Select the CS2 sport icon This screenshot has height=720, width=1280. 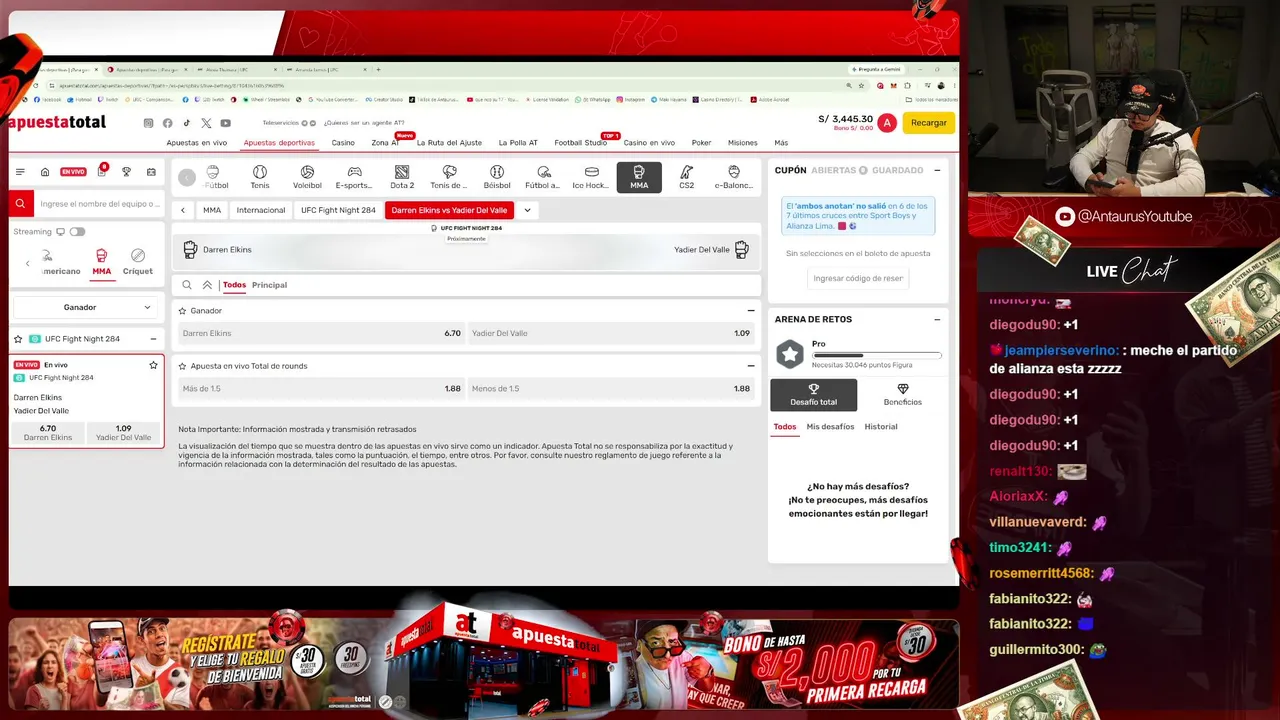point(686,177)
